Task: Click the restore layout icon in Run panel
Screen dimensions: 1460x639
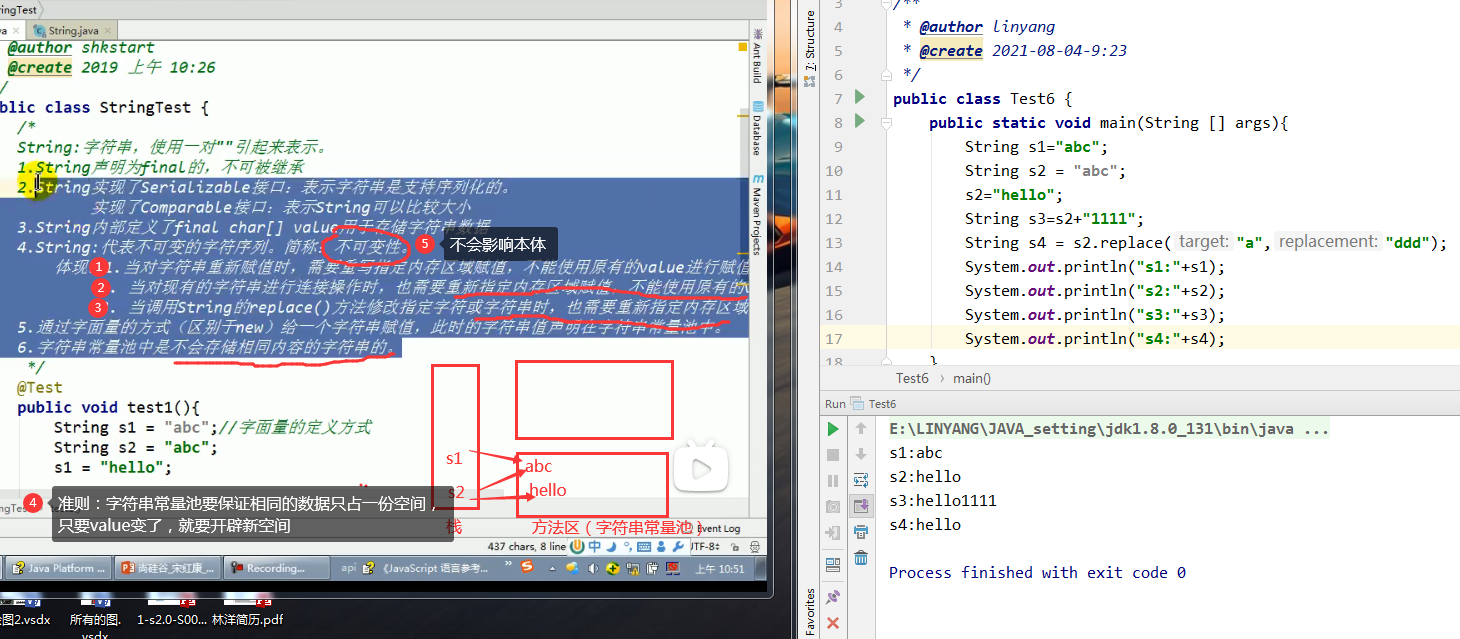Action: (833, 565)
